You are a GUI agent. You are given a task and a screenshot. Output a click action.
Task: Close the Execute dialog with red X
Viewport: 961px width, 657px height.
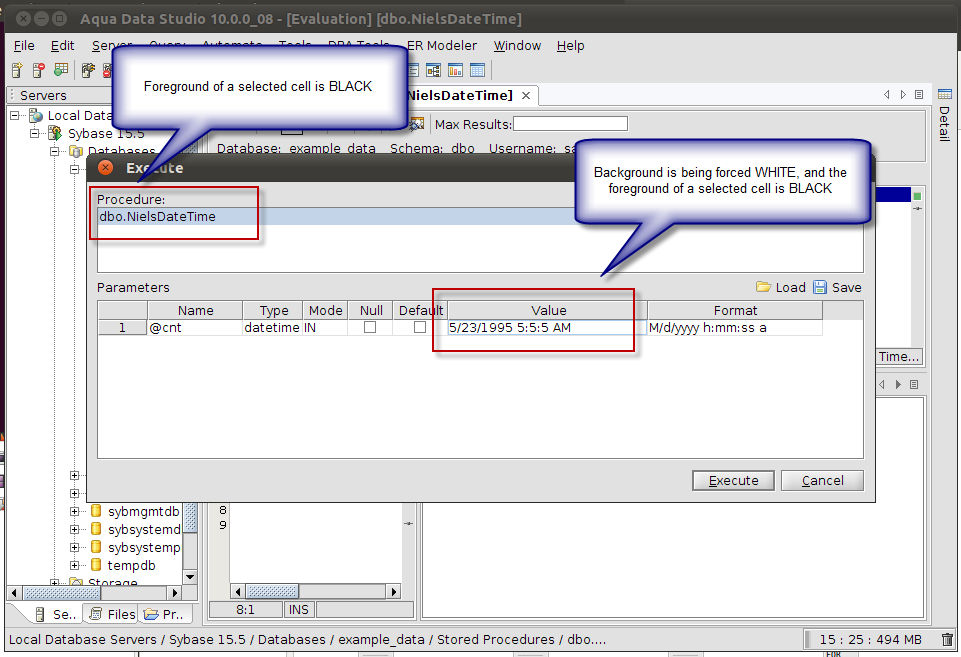105,167
